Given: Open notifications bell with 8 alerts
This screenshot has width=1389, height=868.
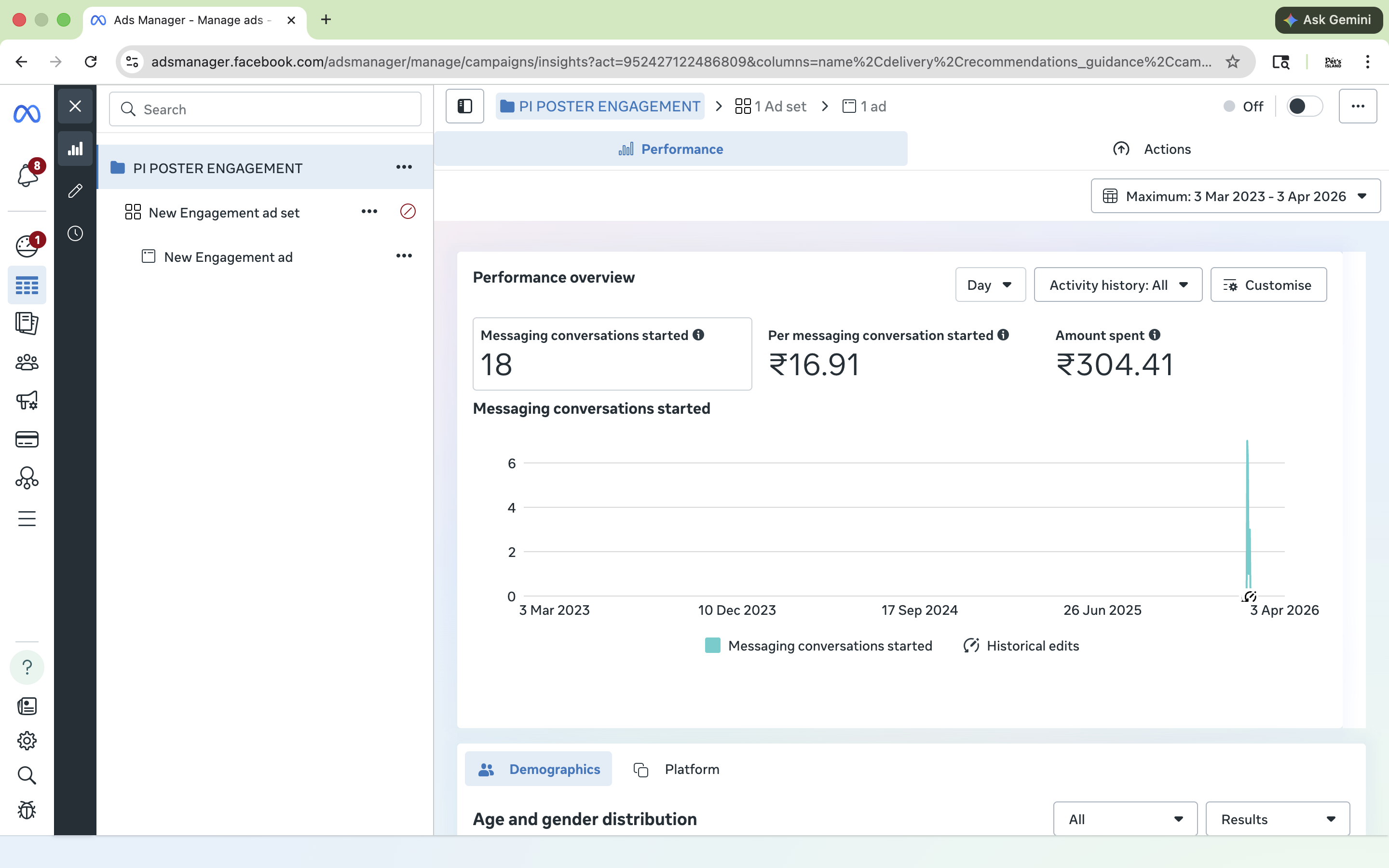Looking at the screenshot, I should coord(27,175).
